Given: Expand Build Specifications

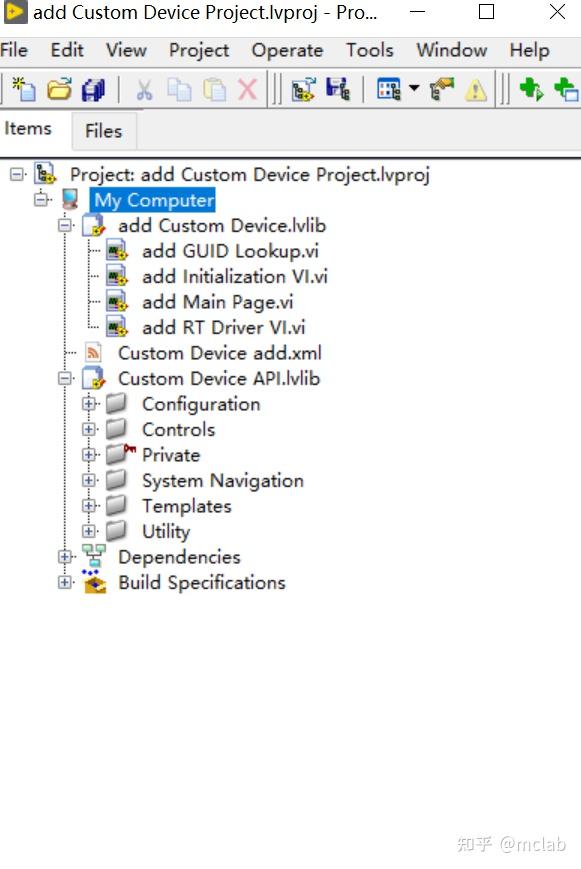Looking at the screenshot, I should pyautogui.click(x=64, y=582).
